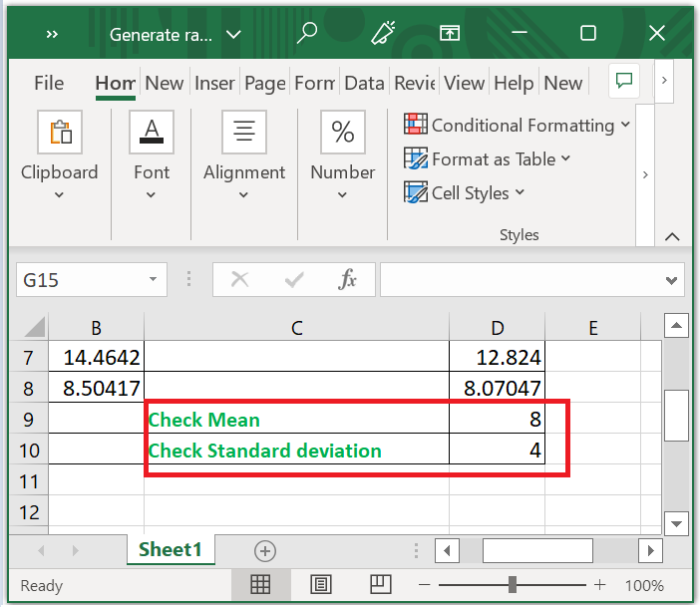This screenshot has height=607, width=700.
Task: Open the Name Box dropdown arrow
Action: click(153, 279)
